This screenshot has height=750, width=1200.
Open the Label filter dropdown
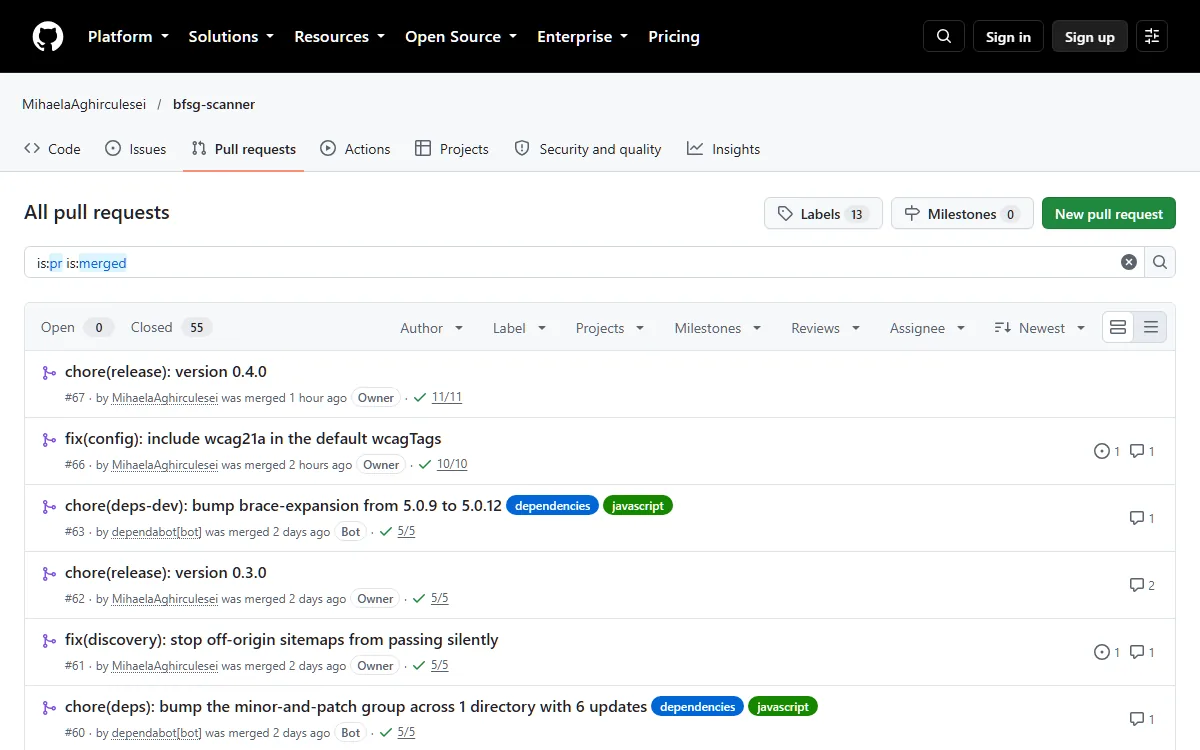[x=520, y=328]
